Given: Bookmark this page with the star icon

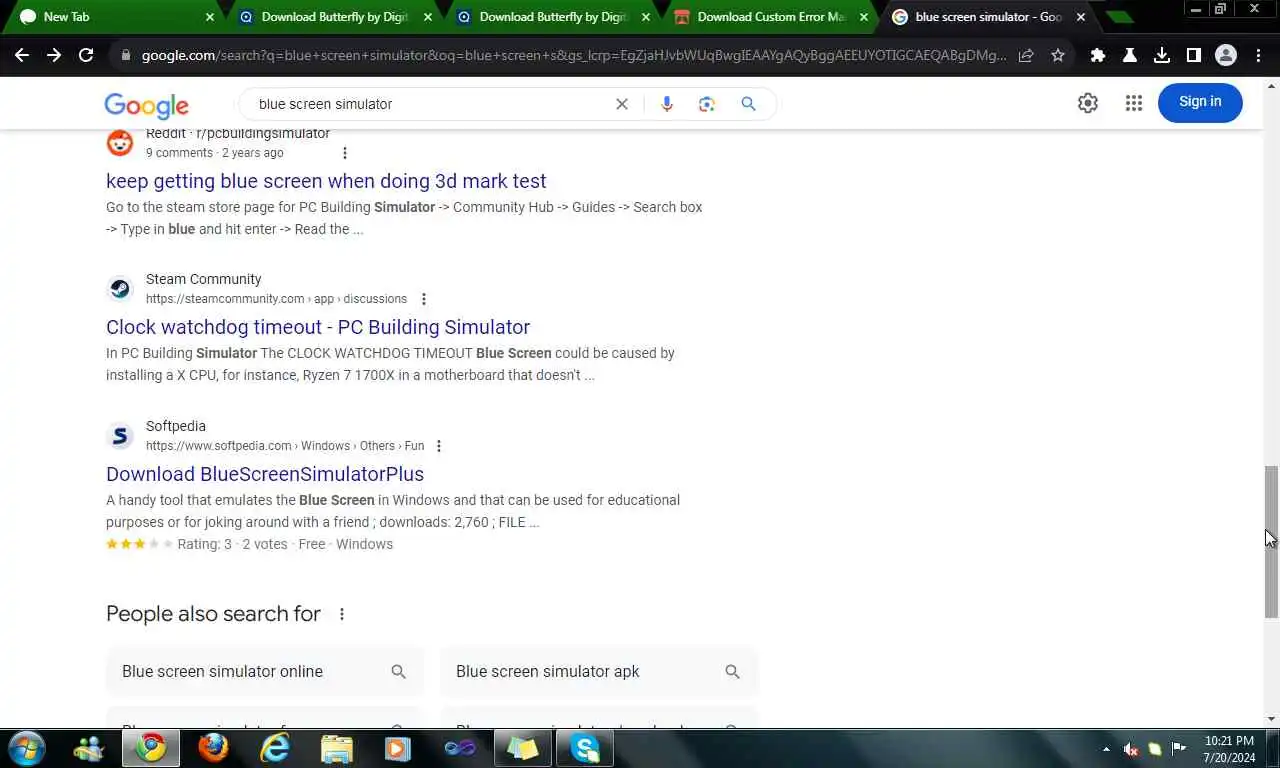Looking at the screenshot, I should point(1058,56).
